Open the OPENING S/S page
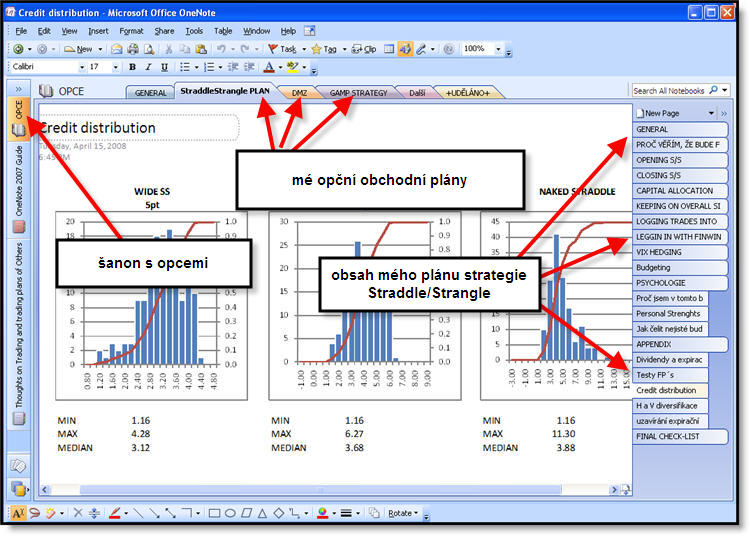750x536 pixels. coord(680,160)
